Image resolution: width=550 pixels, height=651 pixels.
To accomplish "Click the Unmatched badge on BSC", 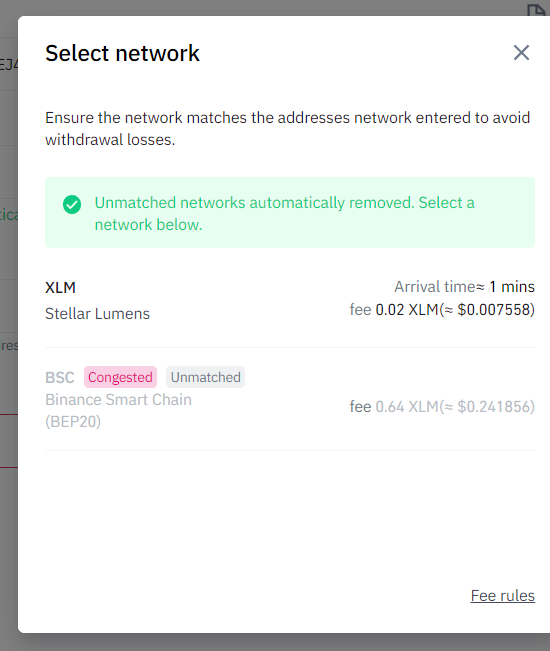I will click(205, 377).
